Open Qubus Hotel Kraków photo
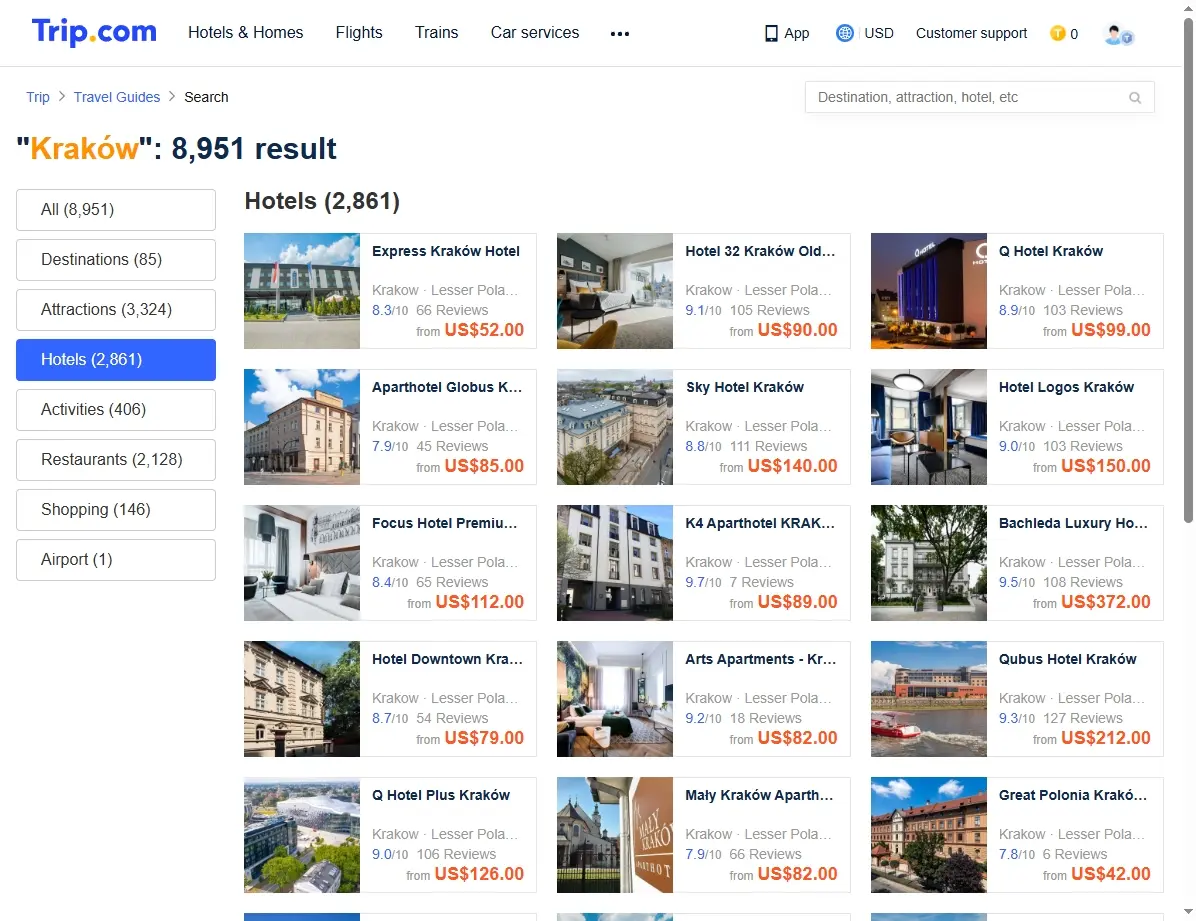Screen dimensions: 1196x921 click(929, 699)
